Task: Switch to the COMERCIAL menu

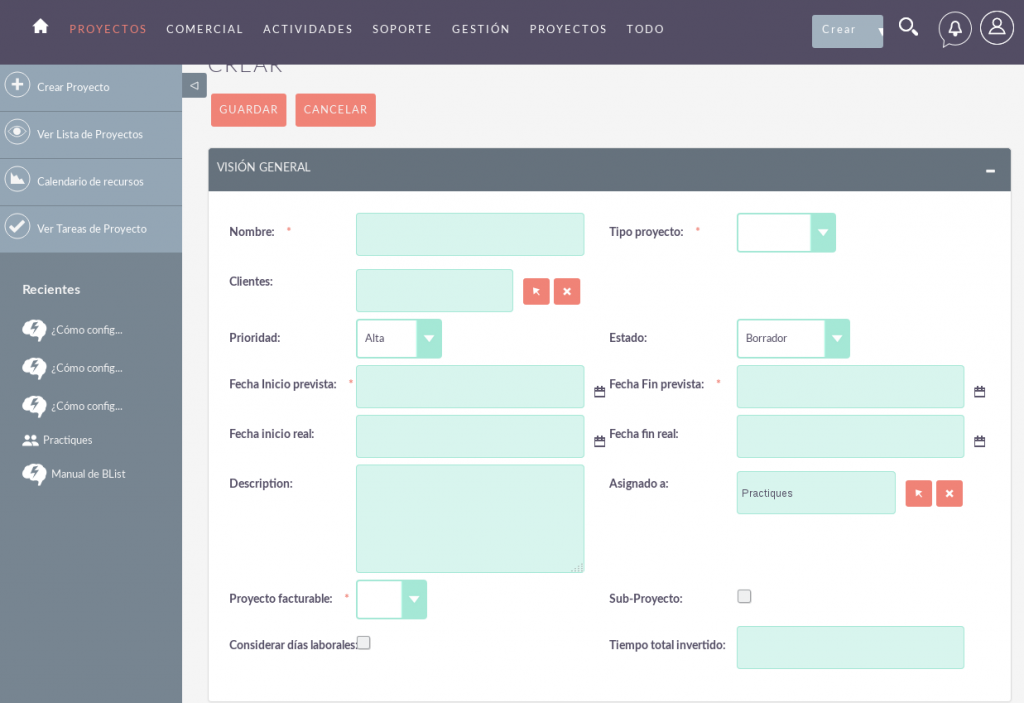Action: coord(205,29)
